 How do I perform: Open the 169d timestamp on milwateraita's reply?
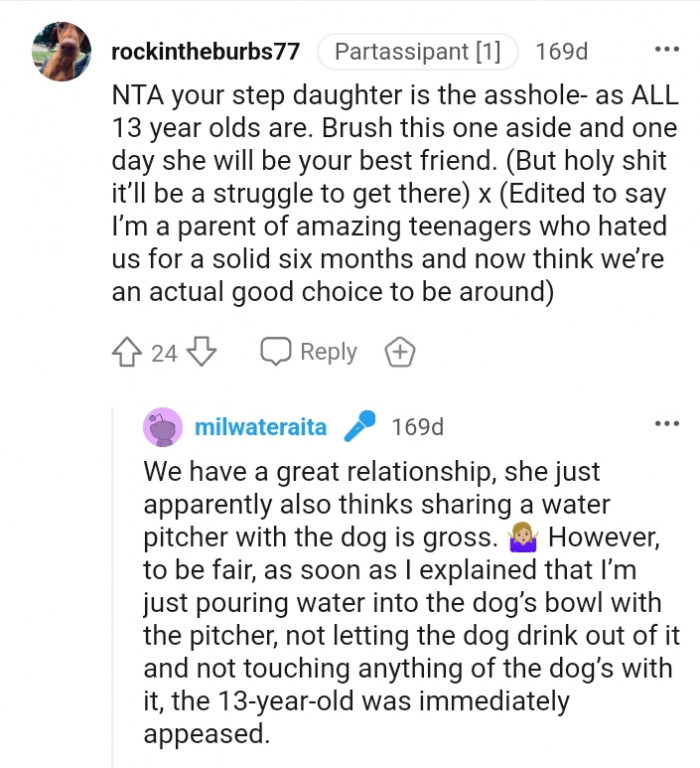(418, 427)
